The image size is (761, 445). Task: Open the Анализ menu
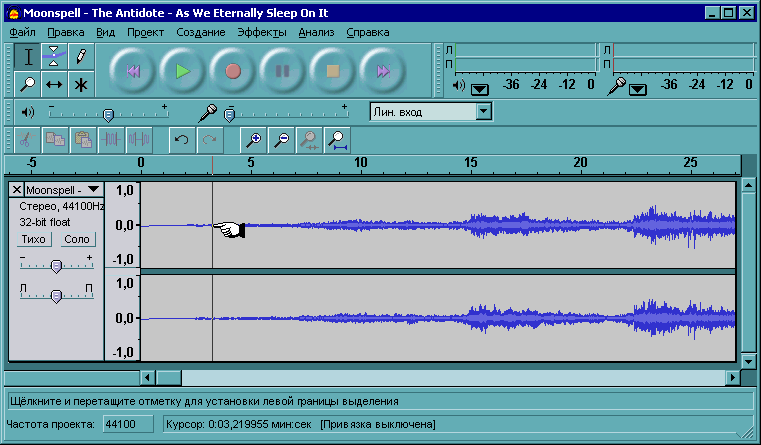click(316, 33)
